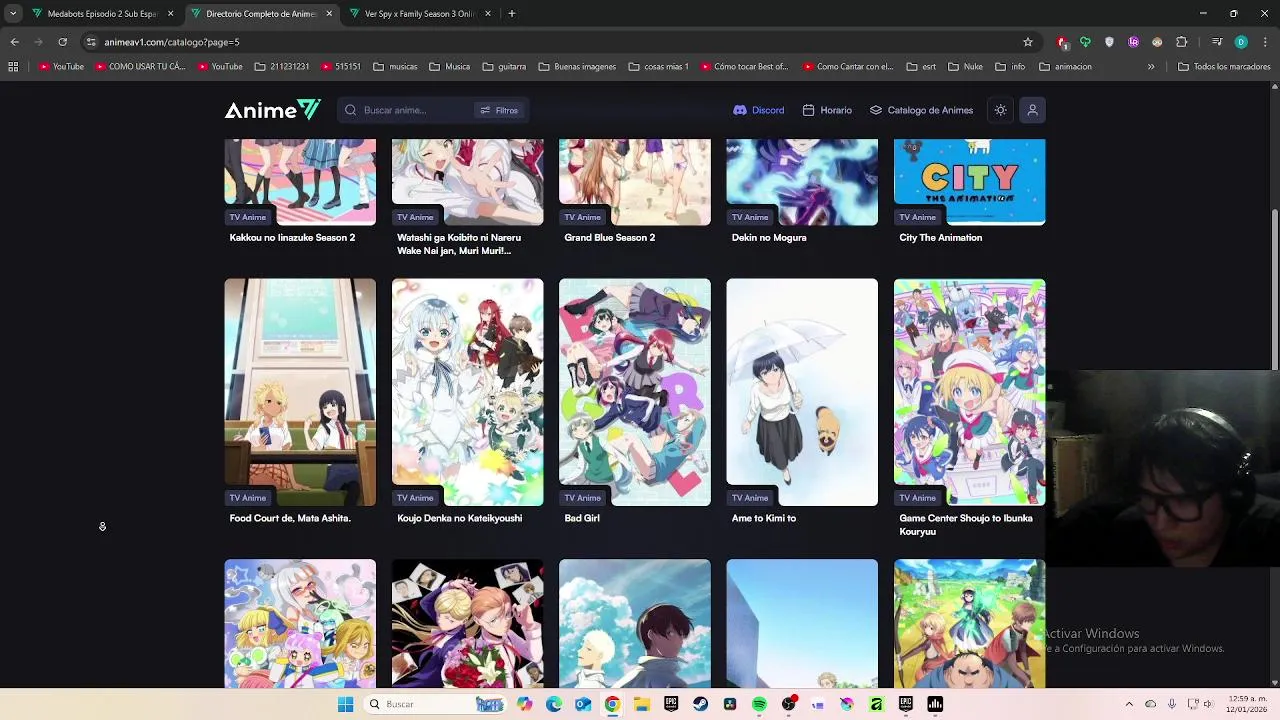This screenshot has height=720, width=1280.
Task: Open the Discord link
Action: click(759, 110)
